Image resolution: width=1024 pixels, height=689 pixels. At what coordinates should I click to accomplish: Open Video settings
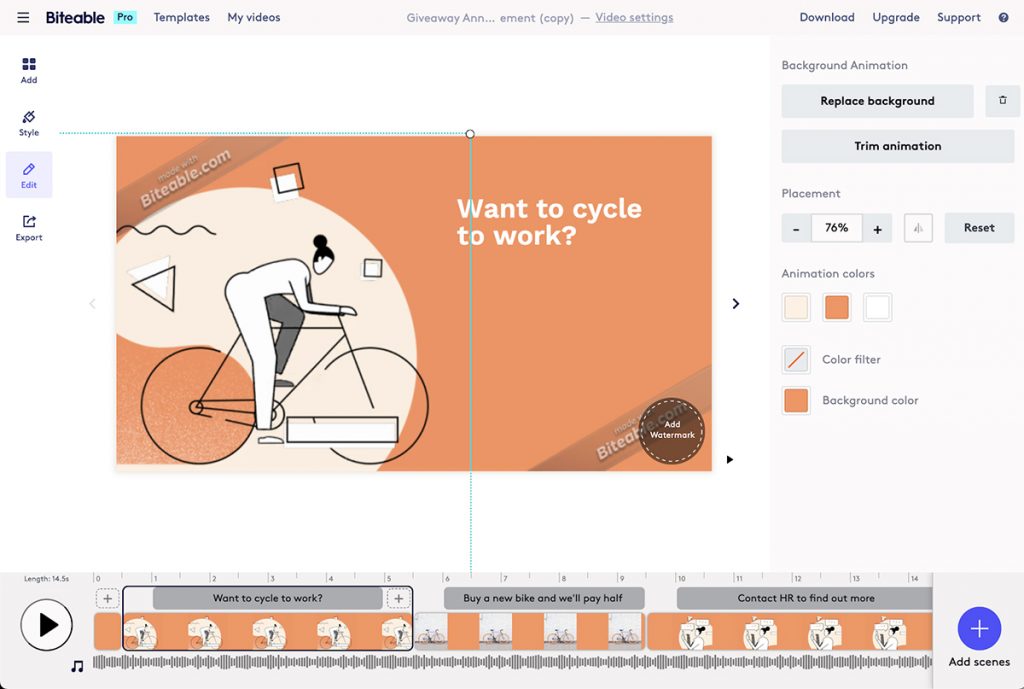634,17
